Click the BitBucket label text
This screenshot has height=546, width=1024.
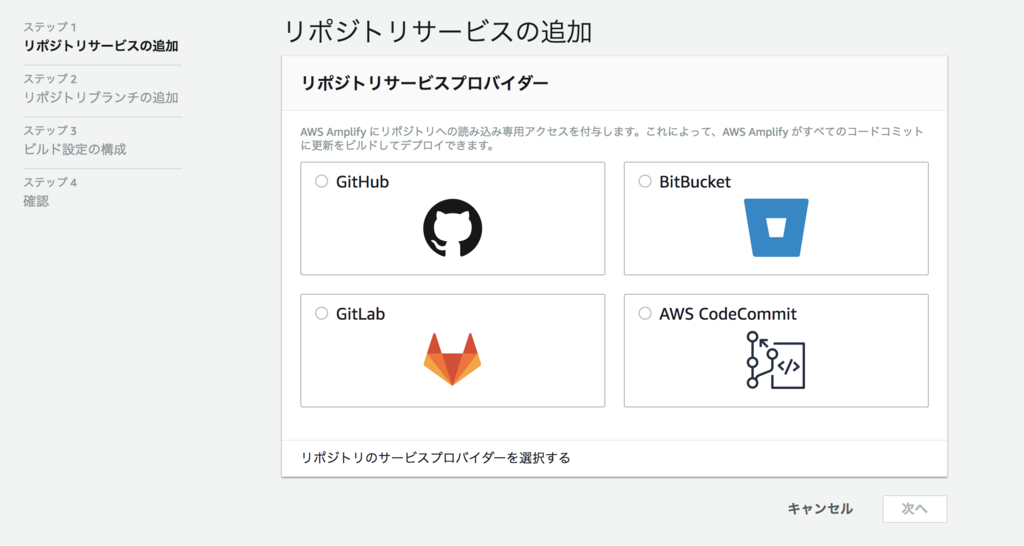pos(695,182)
